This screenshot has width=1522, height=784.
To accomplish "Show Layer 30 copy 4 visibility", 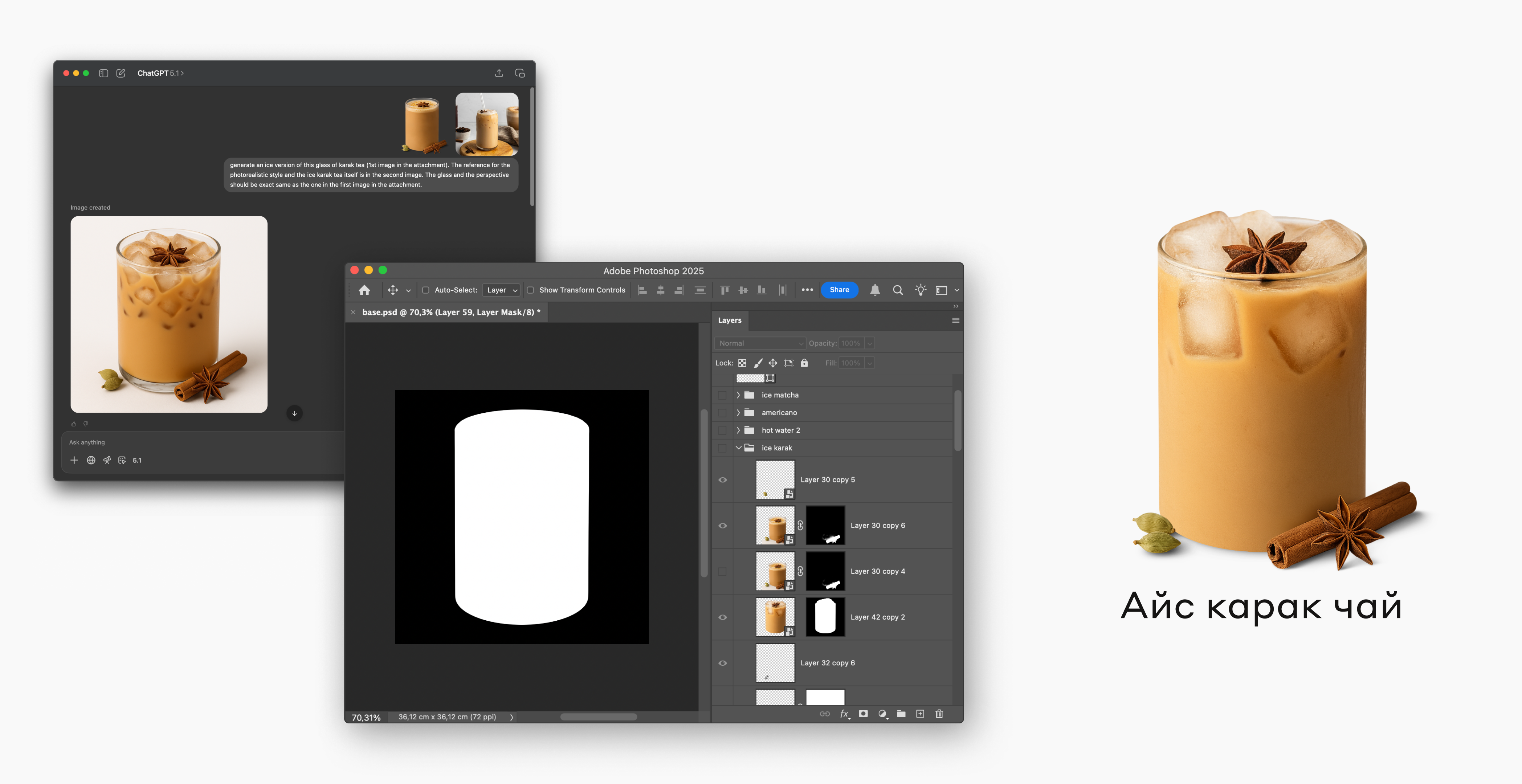I will pyautogui.click(x=723, y=571).
